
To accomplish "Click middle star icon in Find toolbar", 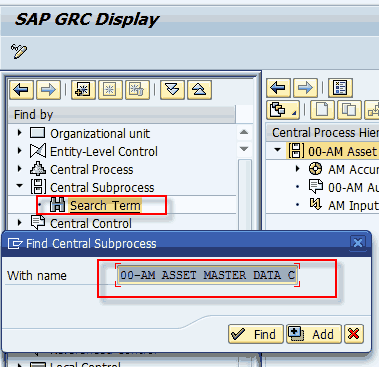I will 110,90.
